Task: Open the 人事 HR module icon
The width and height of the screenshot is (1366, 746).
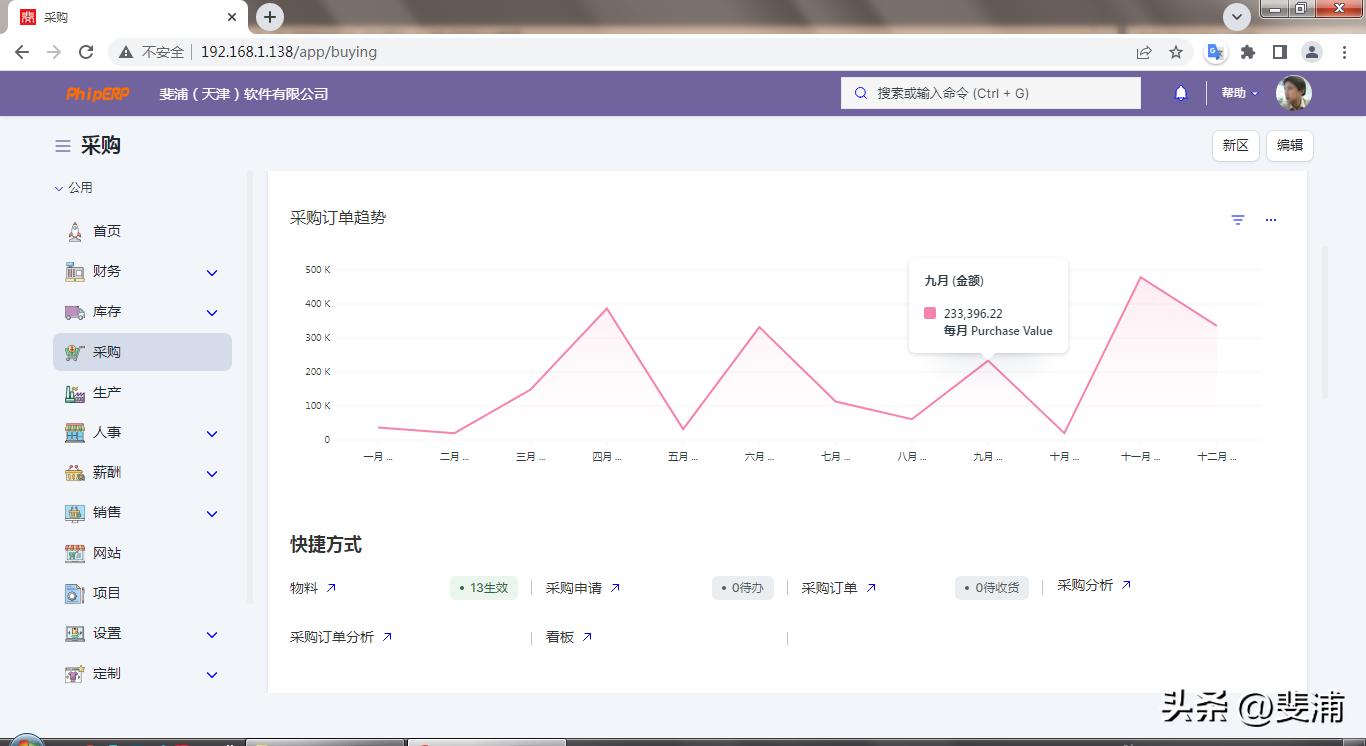Action: [x=74, y=432]
